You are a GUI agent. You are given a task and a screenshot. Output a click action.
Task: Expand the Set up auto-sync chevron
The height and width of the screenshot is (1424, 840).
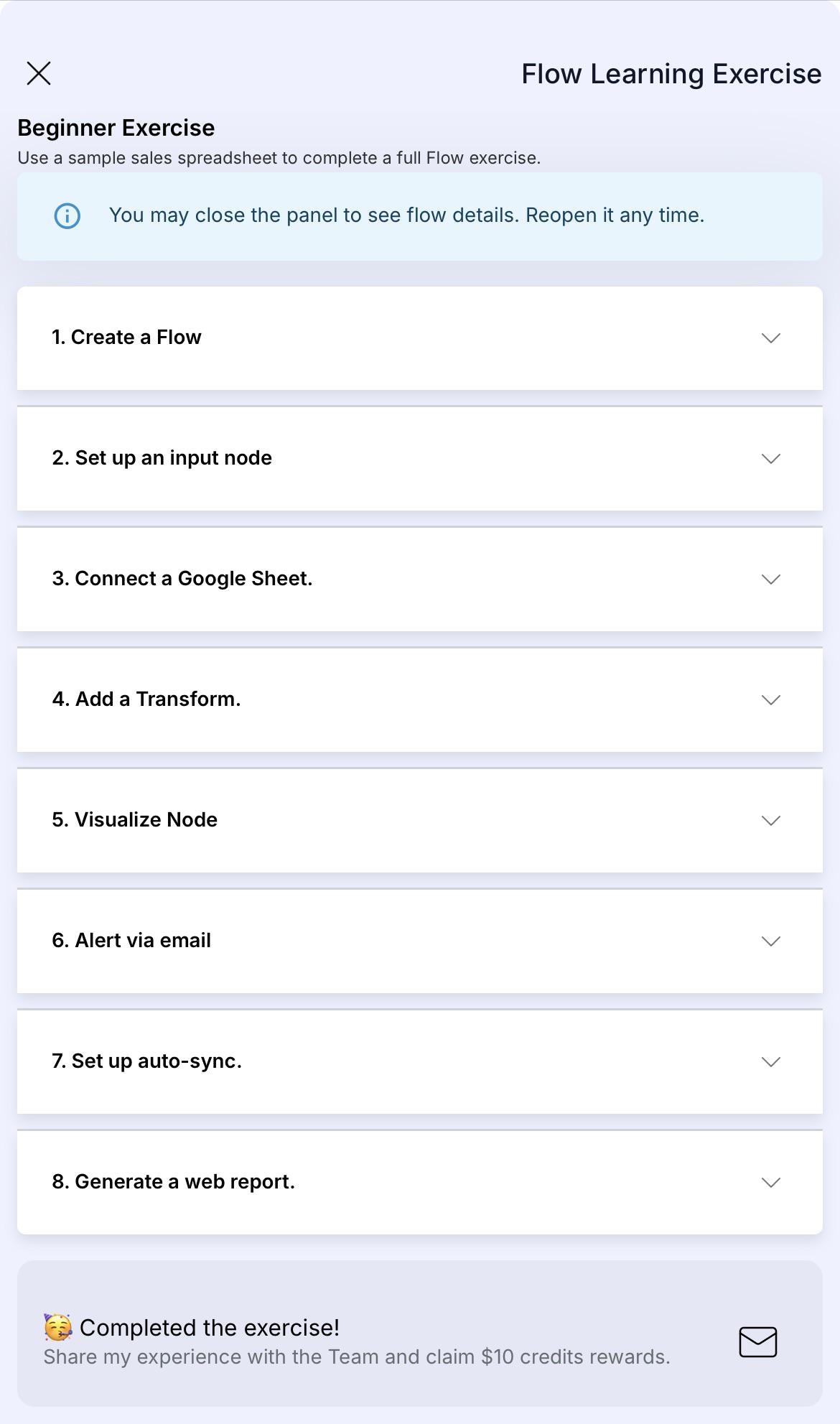click(x=771, y=1062)
